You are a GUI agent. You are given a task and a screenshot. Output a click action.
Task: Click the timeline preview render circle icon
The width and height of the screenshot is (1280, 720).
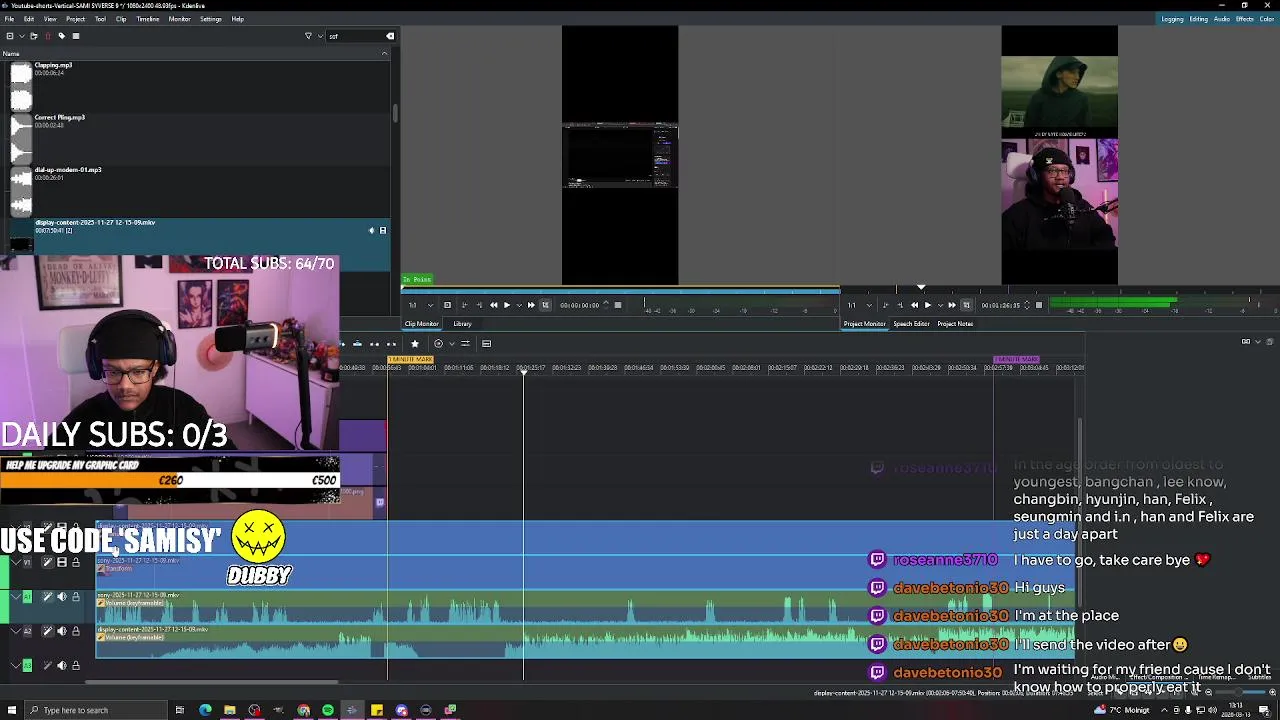click(438, 344)
